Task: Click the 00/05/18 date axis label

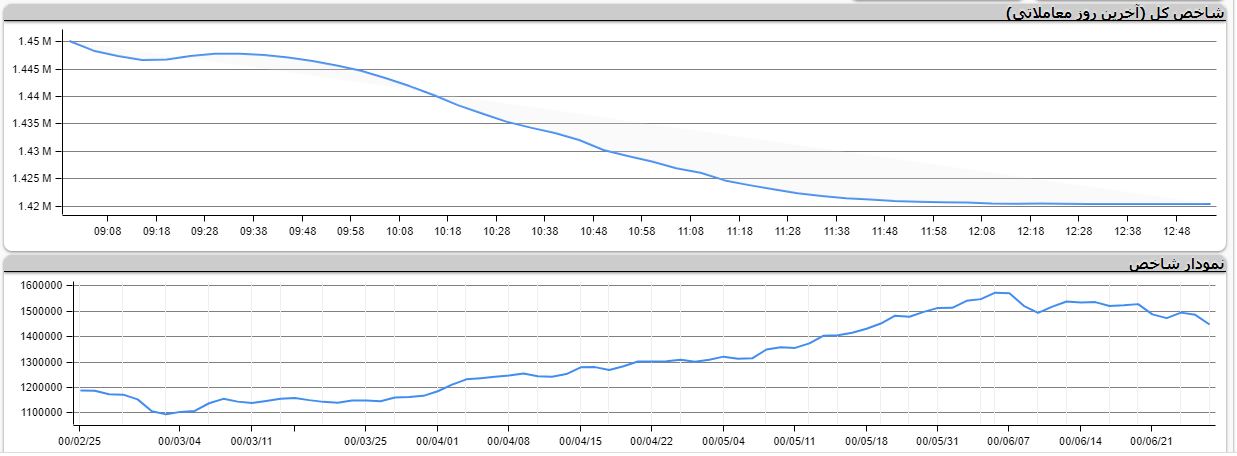Action: 867,440
